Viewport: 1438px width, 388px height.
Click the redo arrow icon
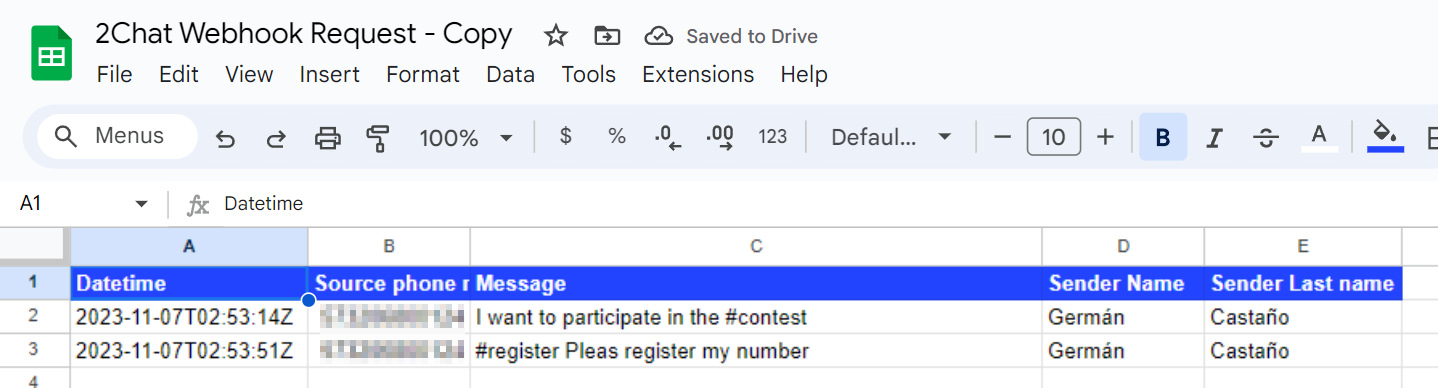(x=276, y=138)
